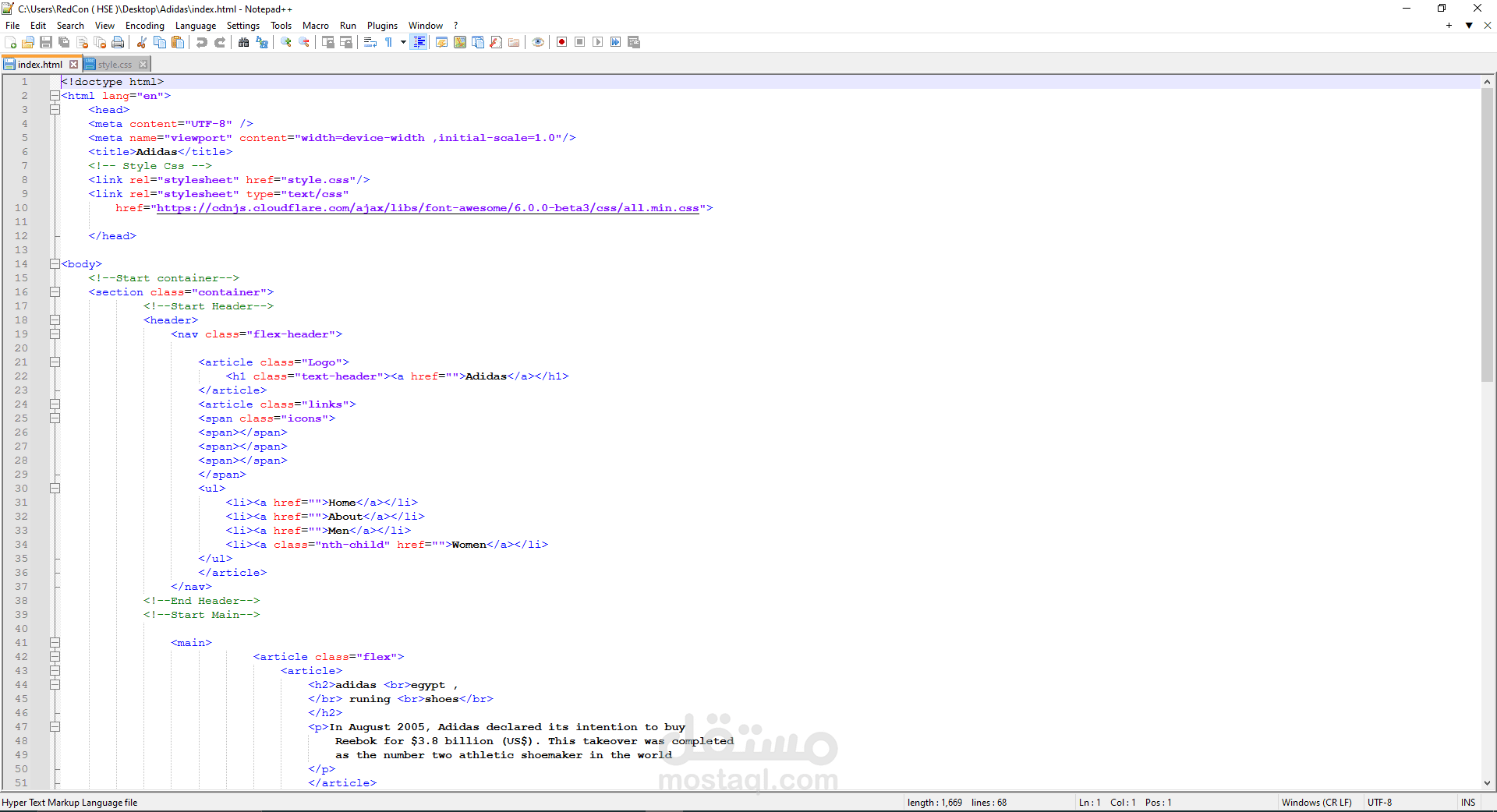The image size is (1497, 812).
Task: Undo last edit with Undo arrow
Action: (x=202, y=42)
